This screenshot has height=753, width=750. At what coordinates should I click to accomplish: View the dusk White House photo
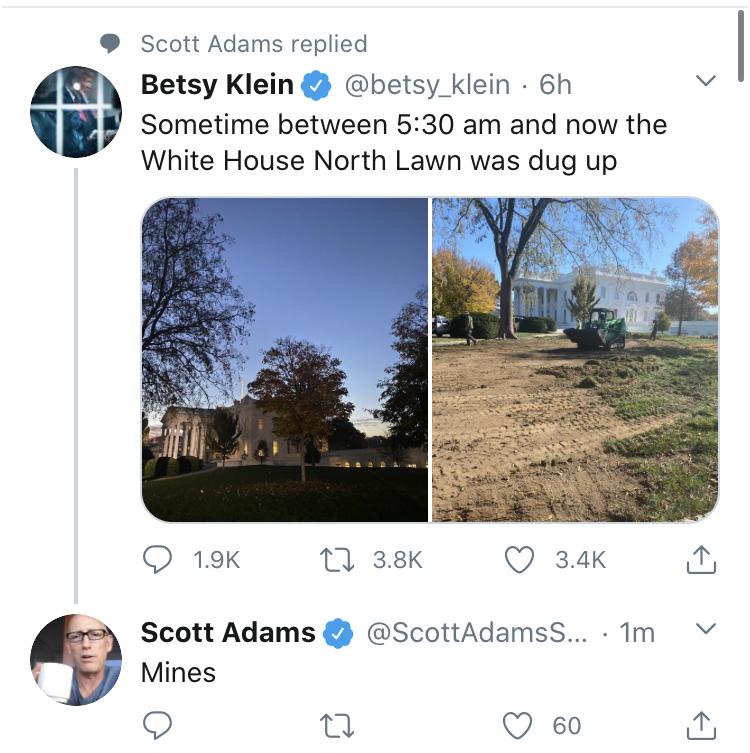pos(285,359)
